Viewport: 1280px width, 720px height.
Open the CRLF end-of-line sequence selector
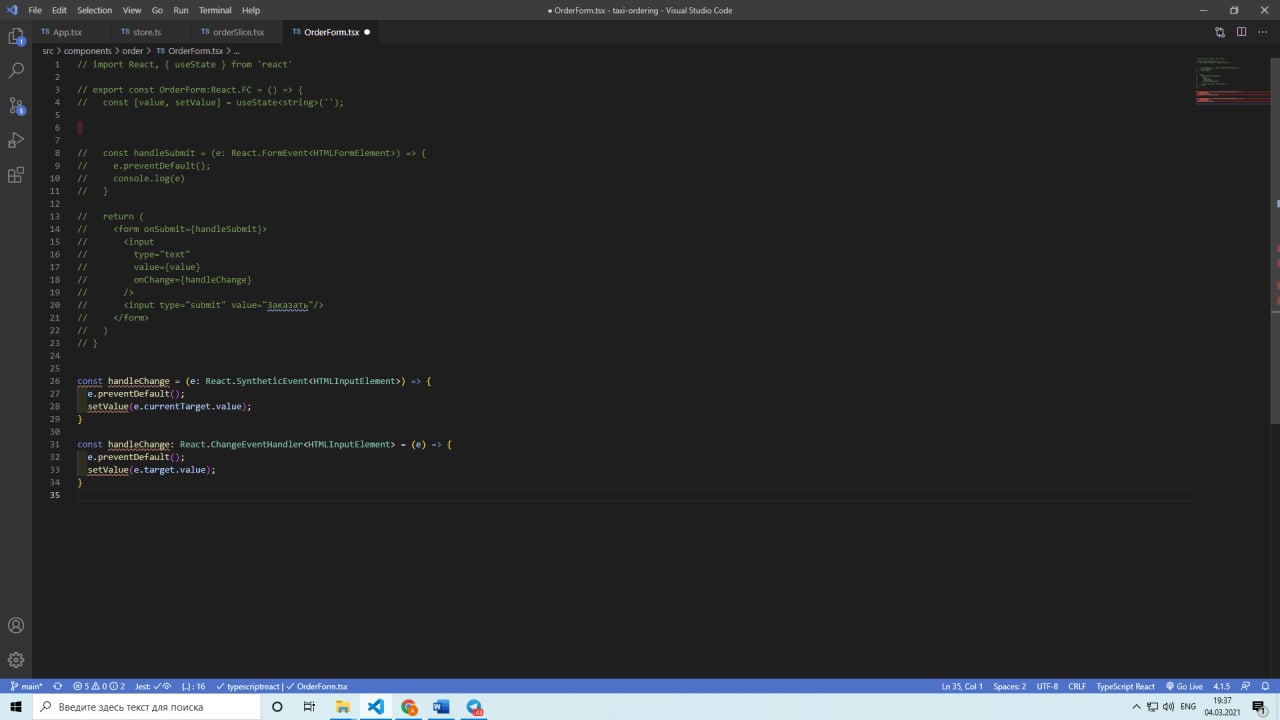pos(1077,687)
